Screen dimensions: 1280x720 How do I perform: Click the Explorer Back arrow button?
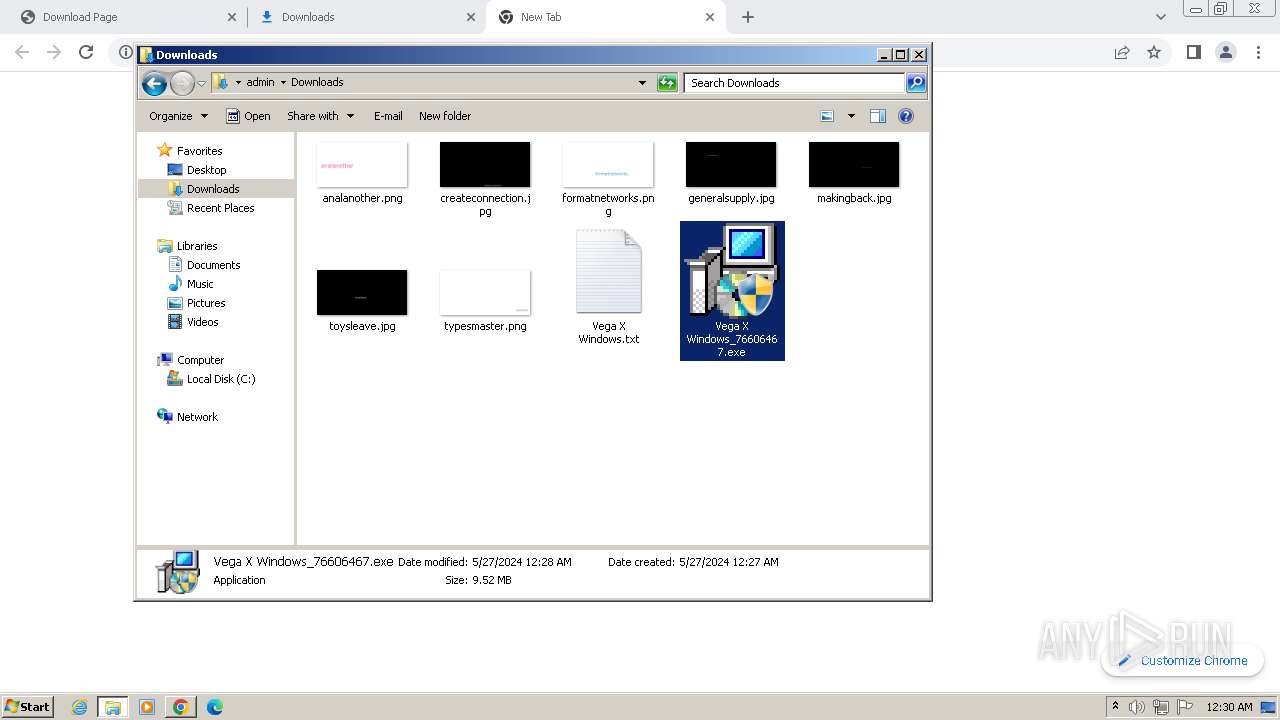154,84
